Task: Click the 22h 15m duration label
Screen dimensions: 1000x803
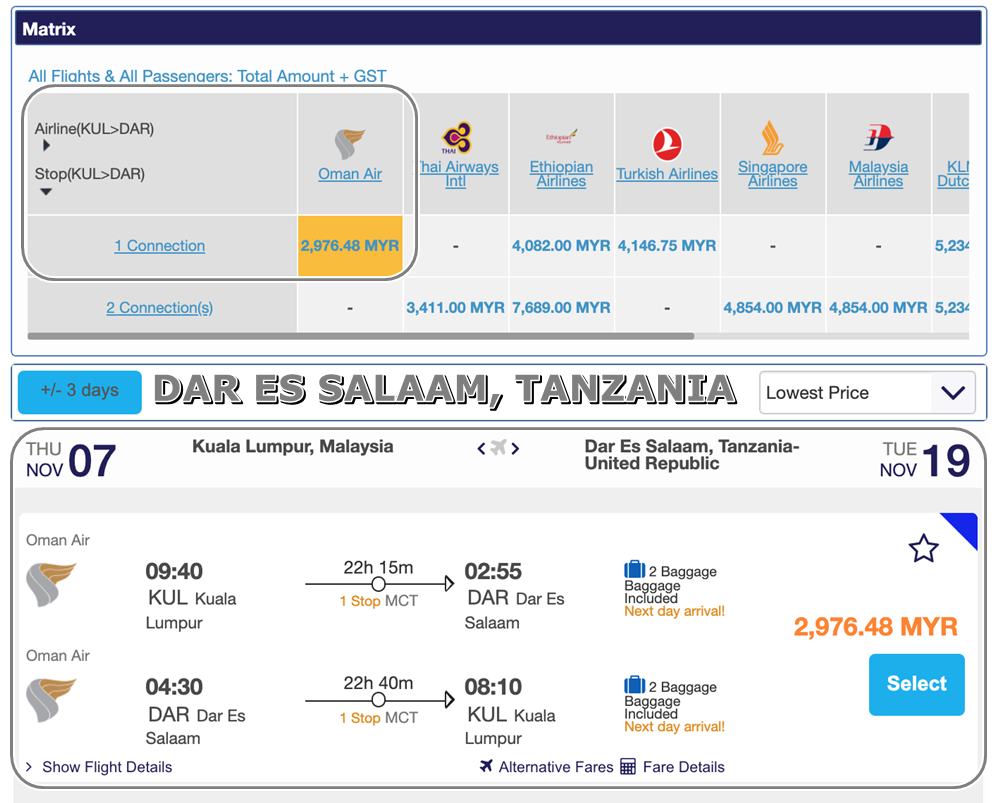Action: tap(378, 567)
